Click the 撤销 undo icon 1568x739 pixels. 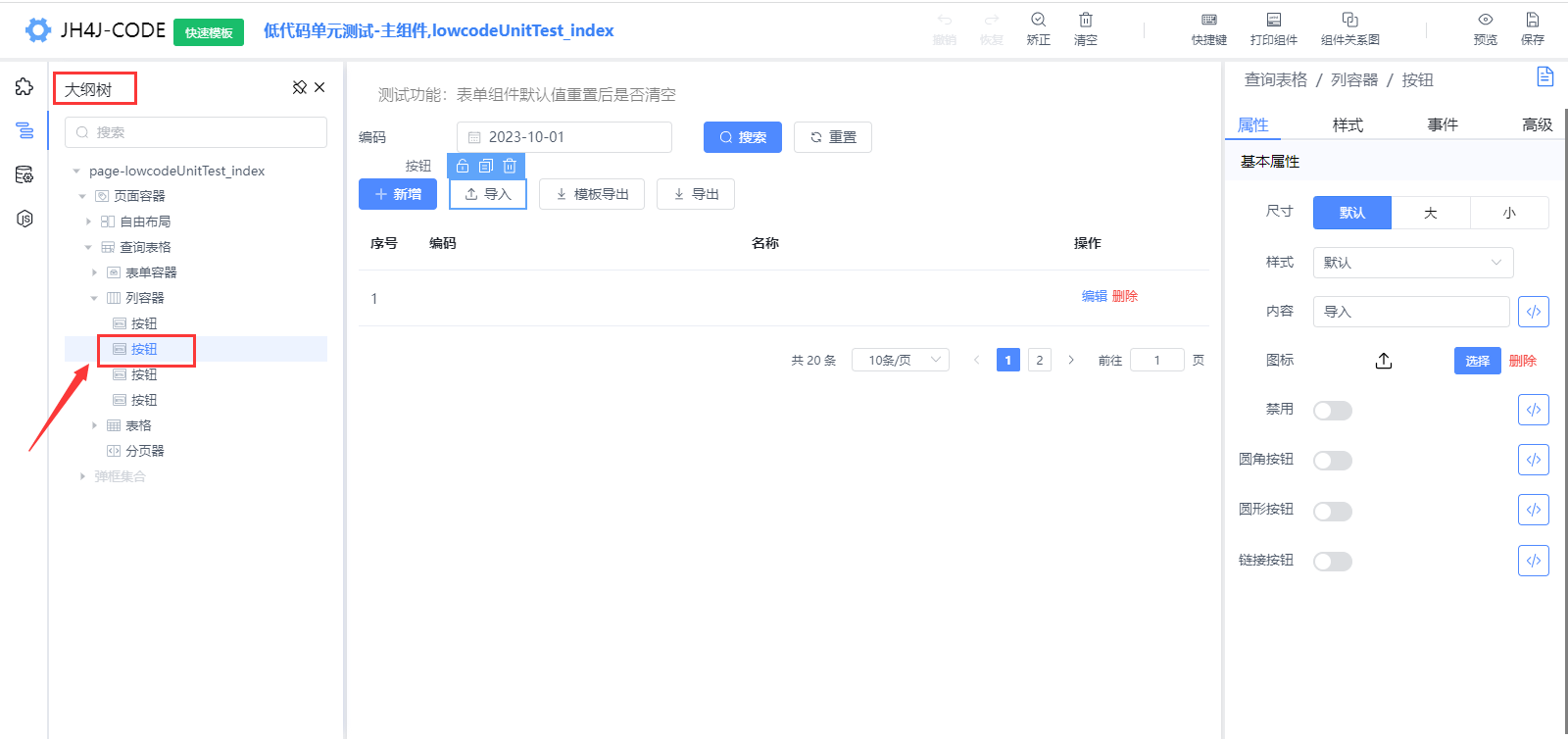coord(945,20)
